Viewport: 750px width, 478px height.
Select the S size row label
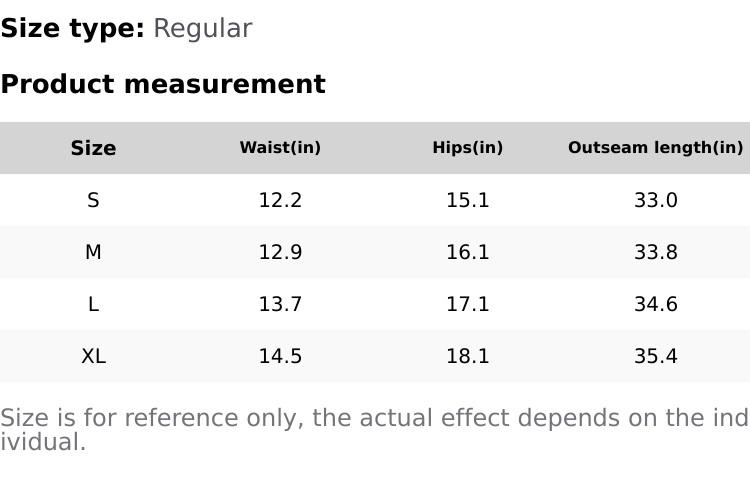tap(93, 200)
